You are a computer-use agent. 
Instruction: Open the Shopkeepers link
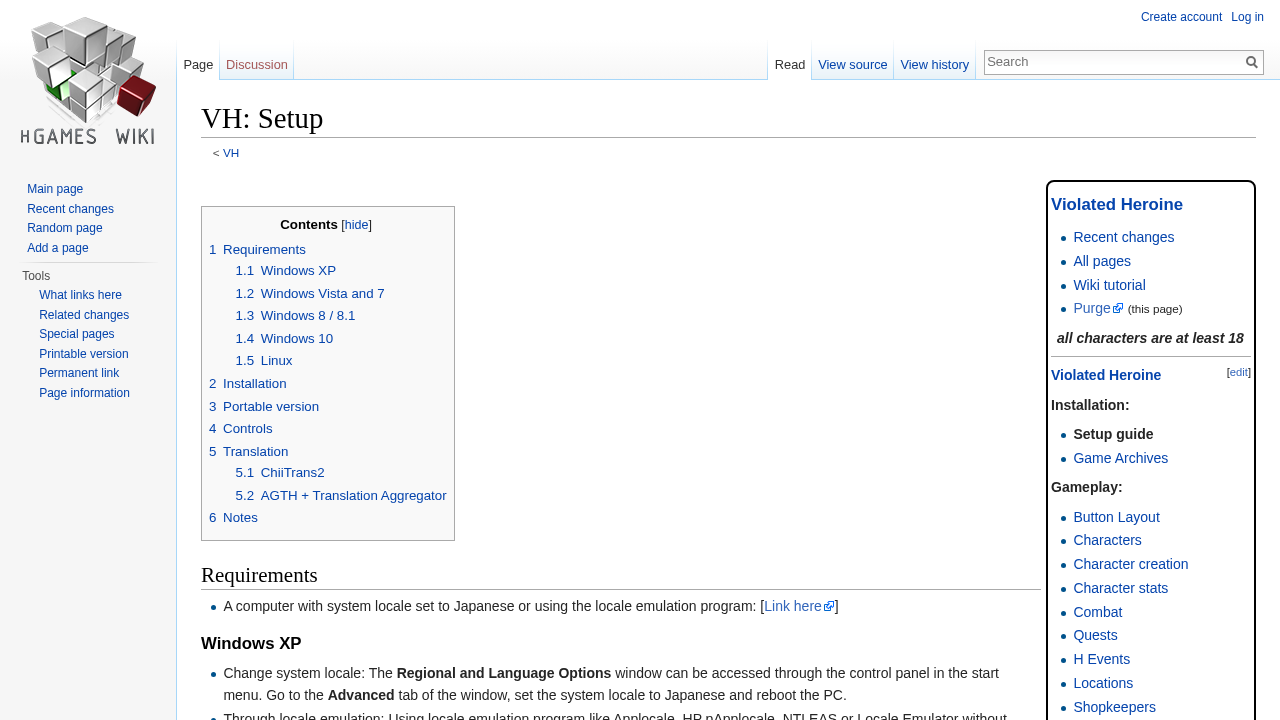[x=1114, y=707]
